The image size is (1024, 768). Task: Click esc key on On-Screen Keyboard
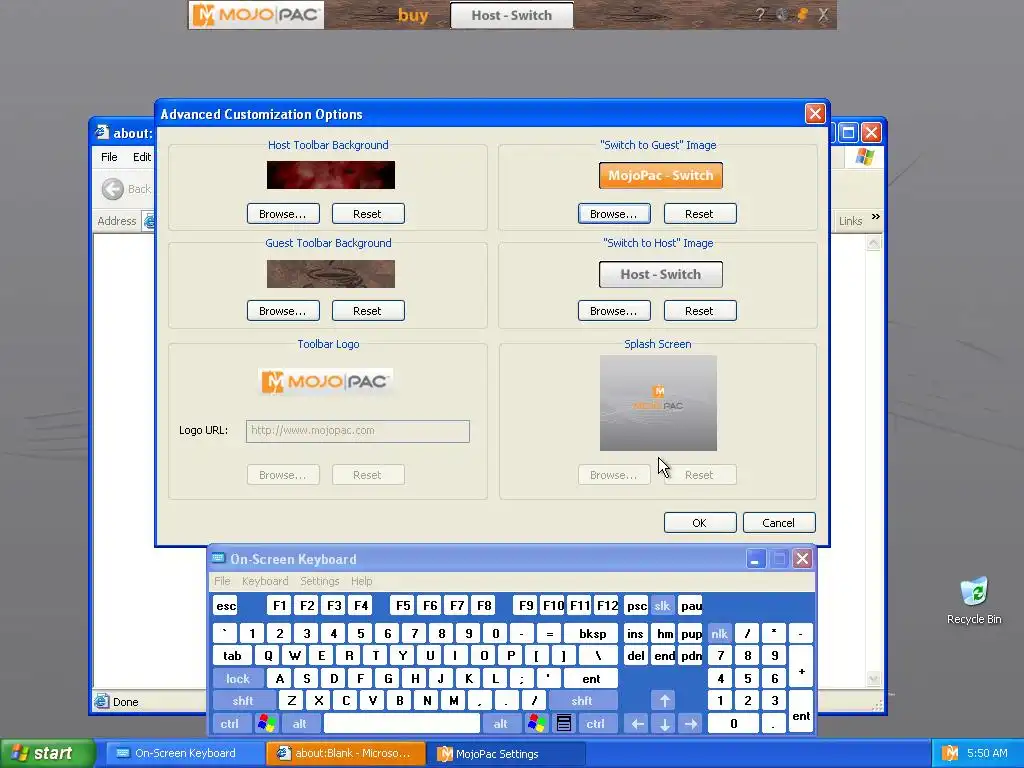click(226, 606)
